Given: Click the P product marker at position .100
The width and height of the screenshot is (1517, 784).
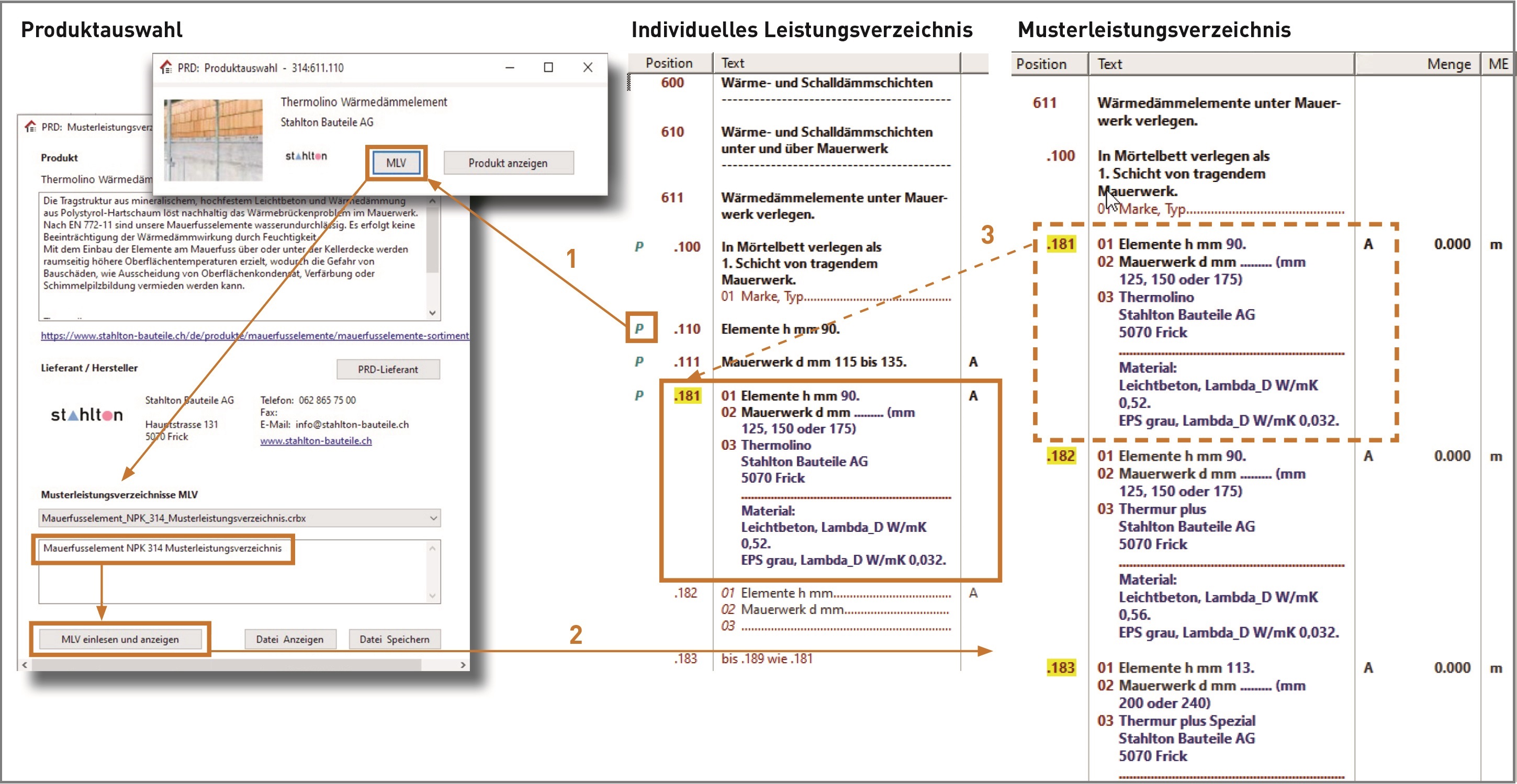Looking at the screenshot, I should click(639, 247).
